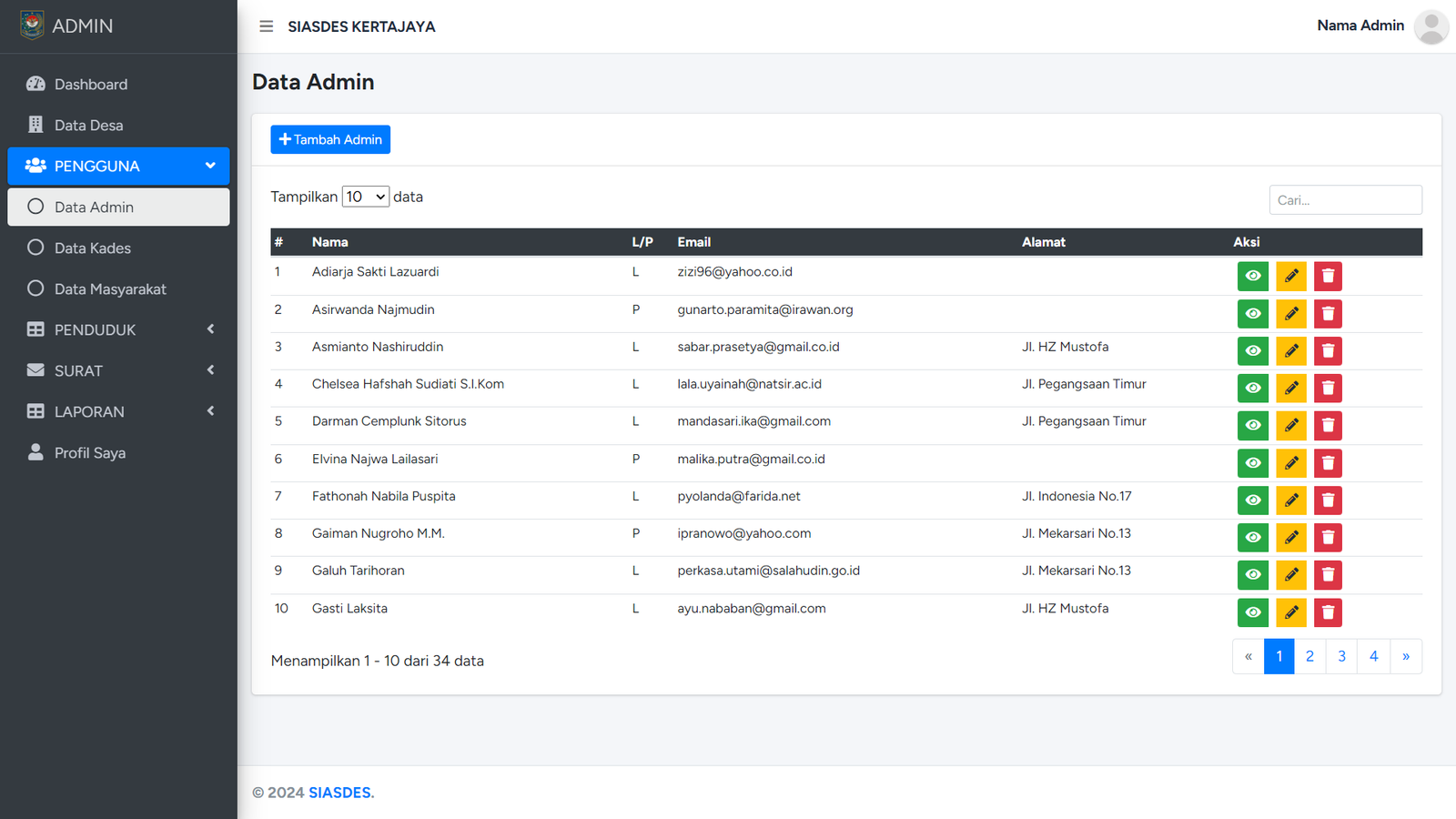This screenshot has height=819, width=1456.
Task: Click the Tambah Admin button
Action: (330, 139)
